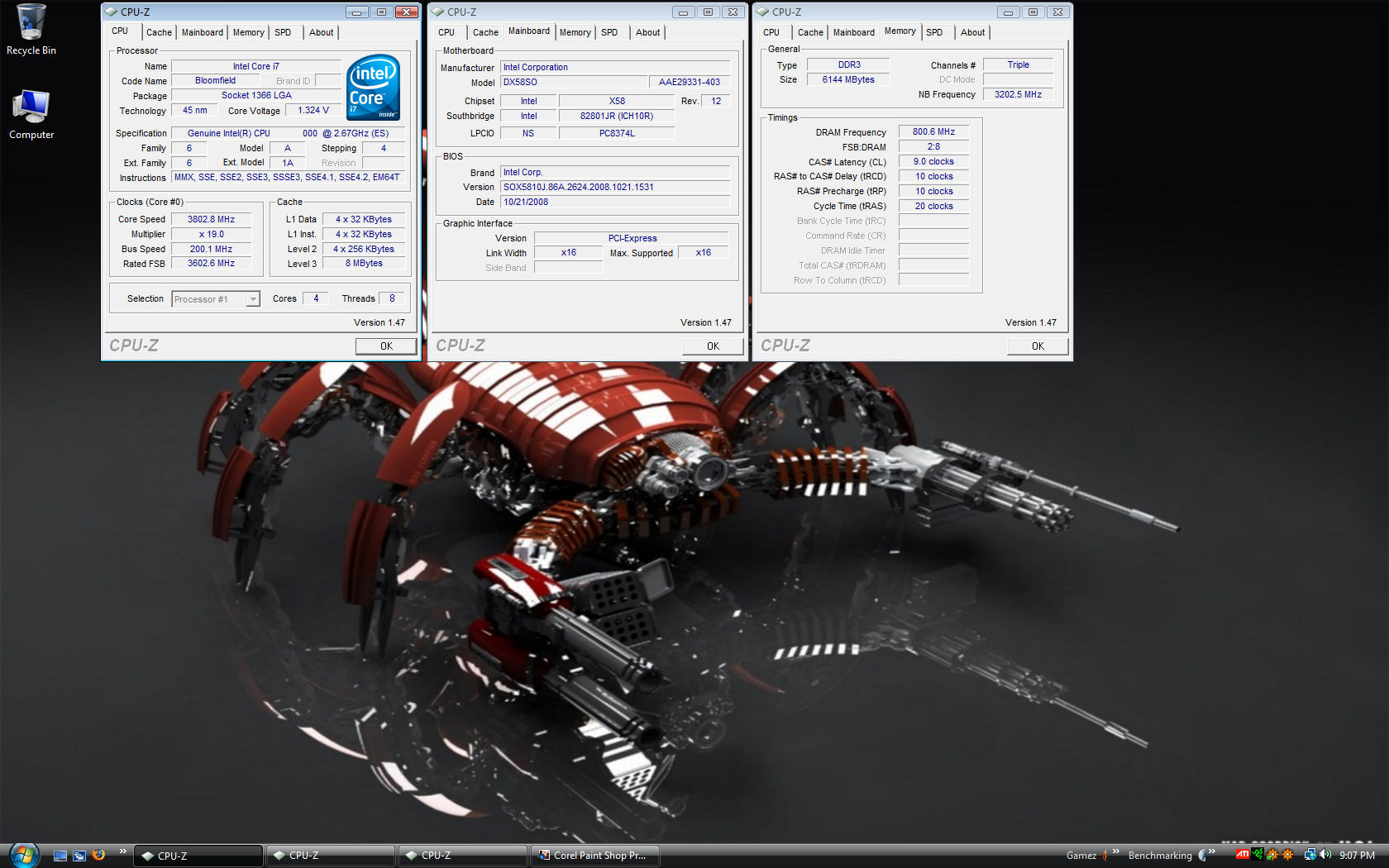This screenshot has width=1389, height=868.
Task: Open the Mainboard tab in the Memory window
Action: 854,32
